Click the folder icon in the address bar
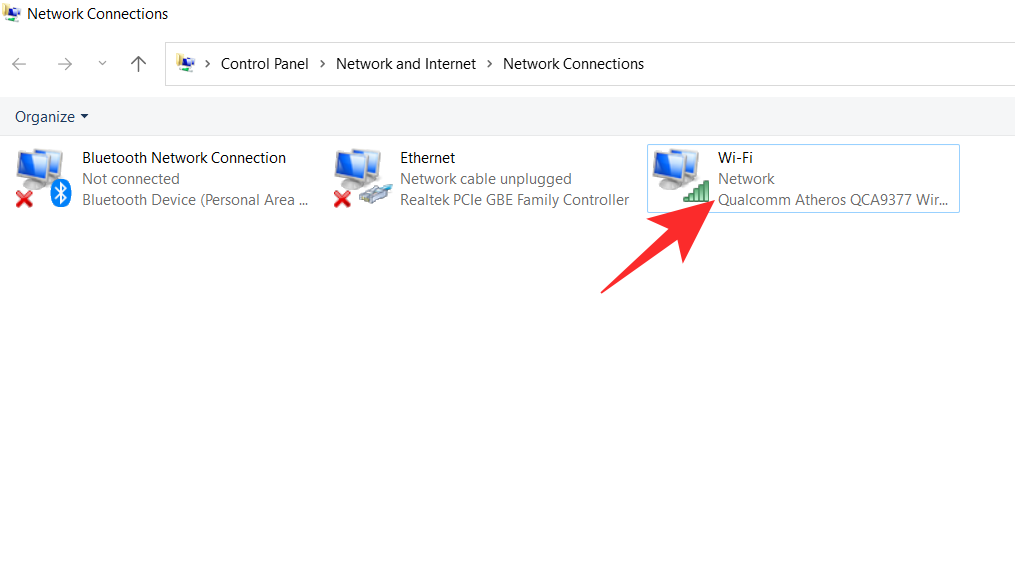This screenshot has height=580, width=1015. [185, 63]
